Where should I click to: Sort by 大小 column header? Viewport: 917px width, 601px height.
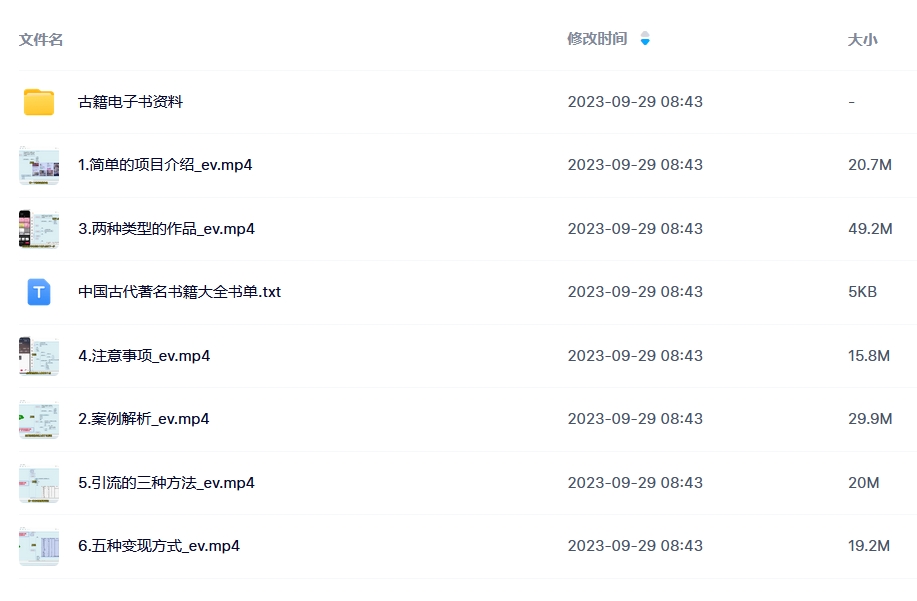tap(863, 40)
